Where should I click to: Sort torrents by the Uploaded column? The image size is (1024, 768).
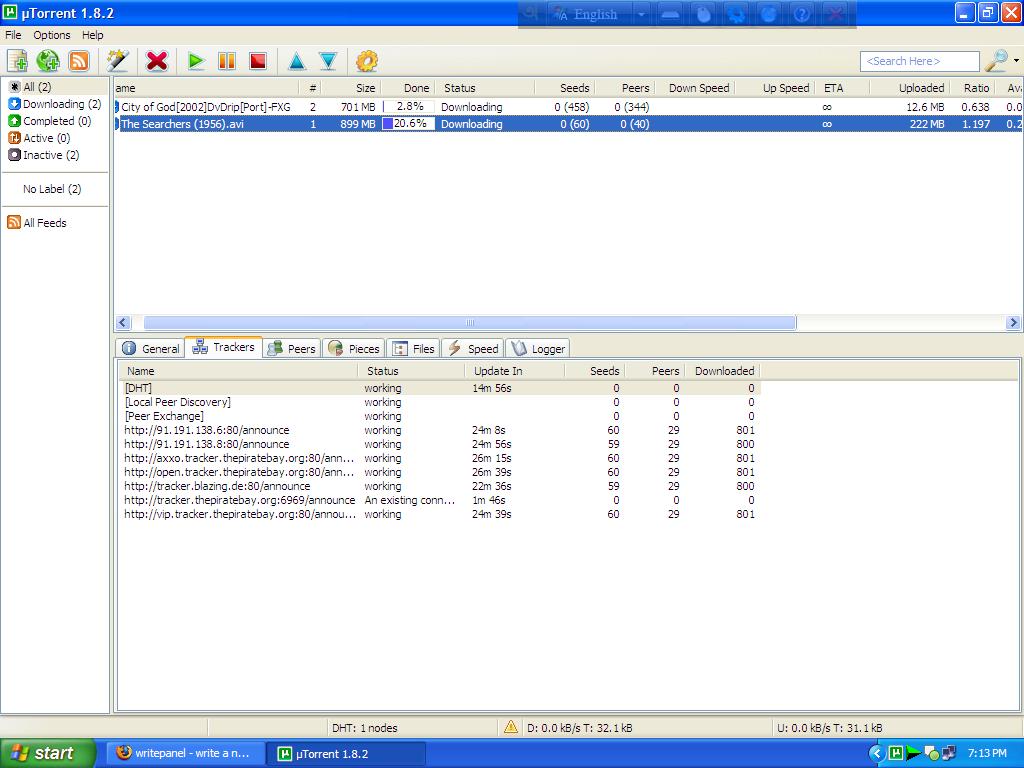tap(910, 88)
